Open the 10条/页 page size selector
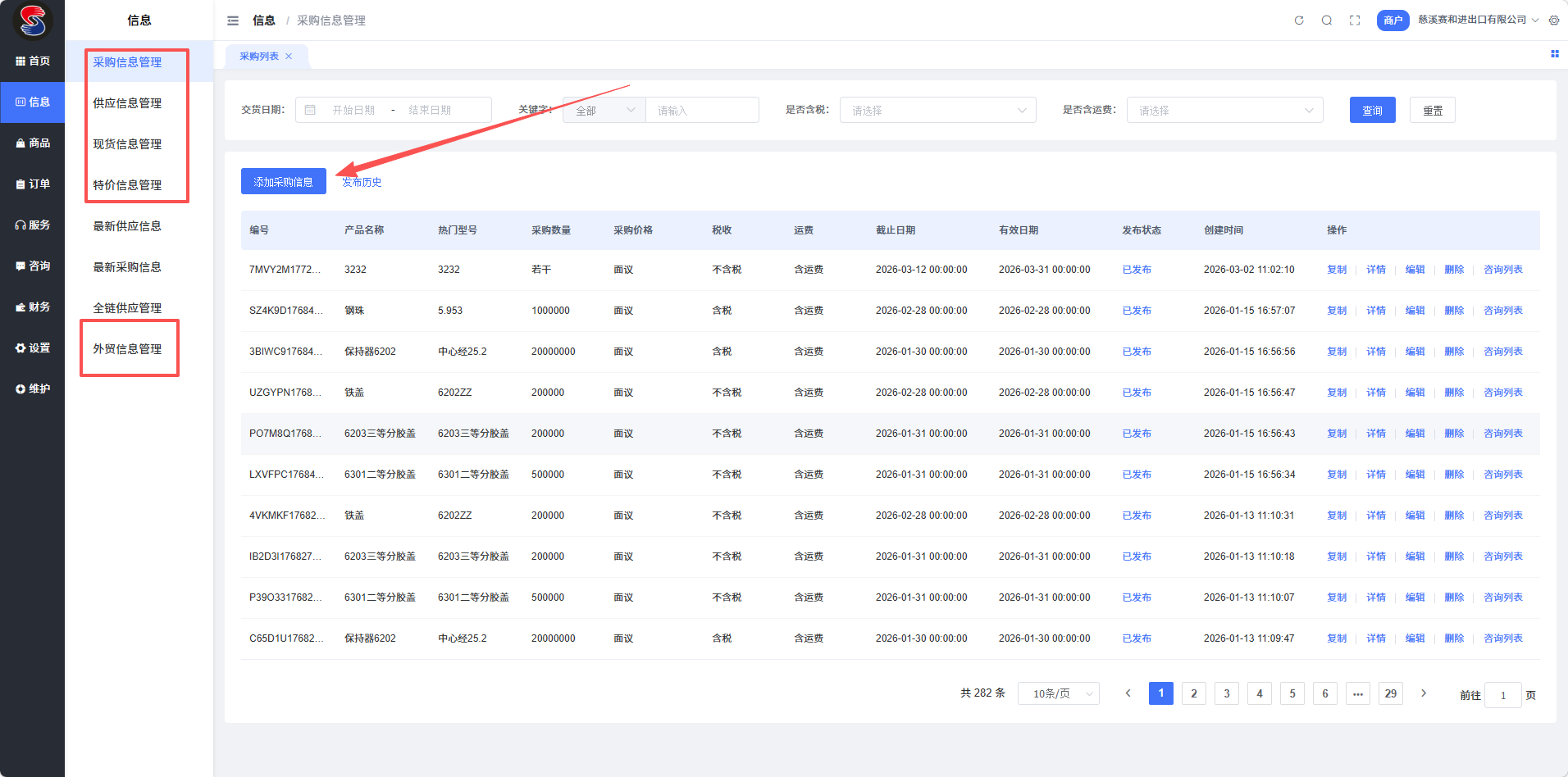Viewport: 1568px width, 777px height. coord(1058,694)
